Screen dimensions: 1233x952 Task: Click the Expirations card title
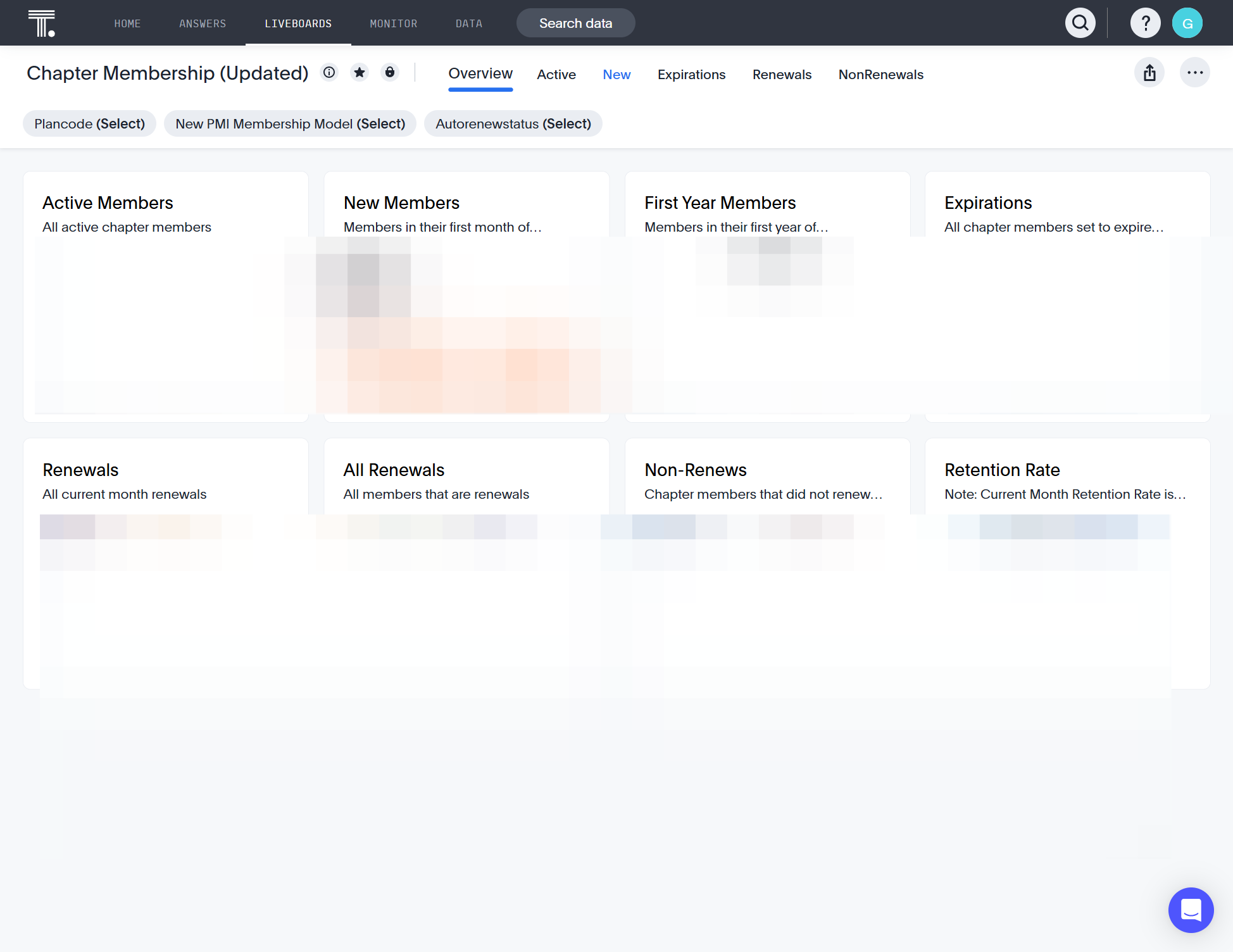(x=988, y=203)
